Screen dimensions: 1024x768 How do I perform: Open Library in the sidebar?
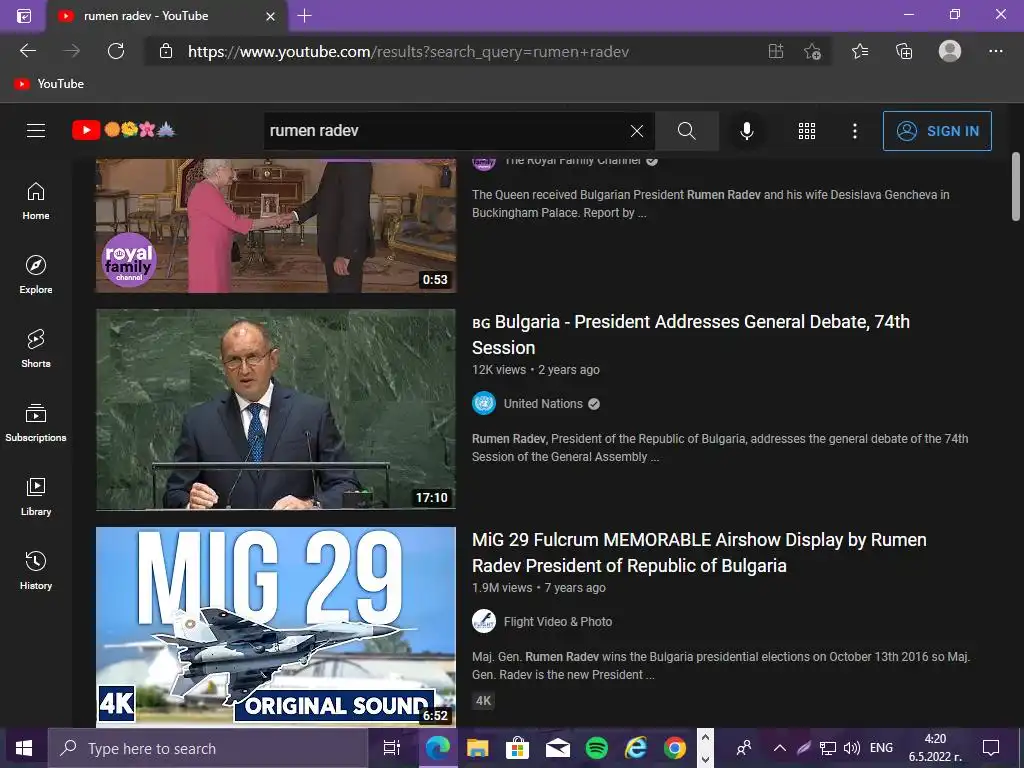(x=36, y=497)
